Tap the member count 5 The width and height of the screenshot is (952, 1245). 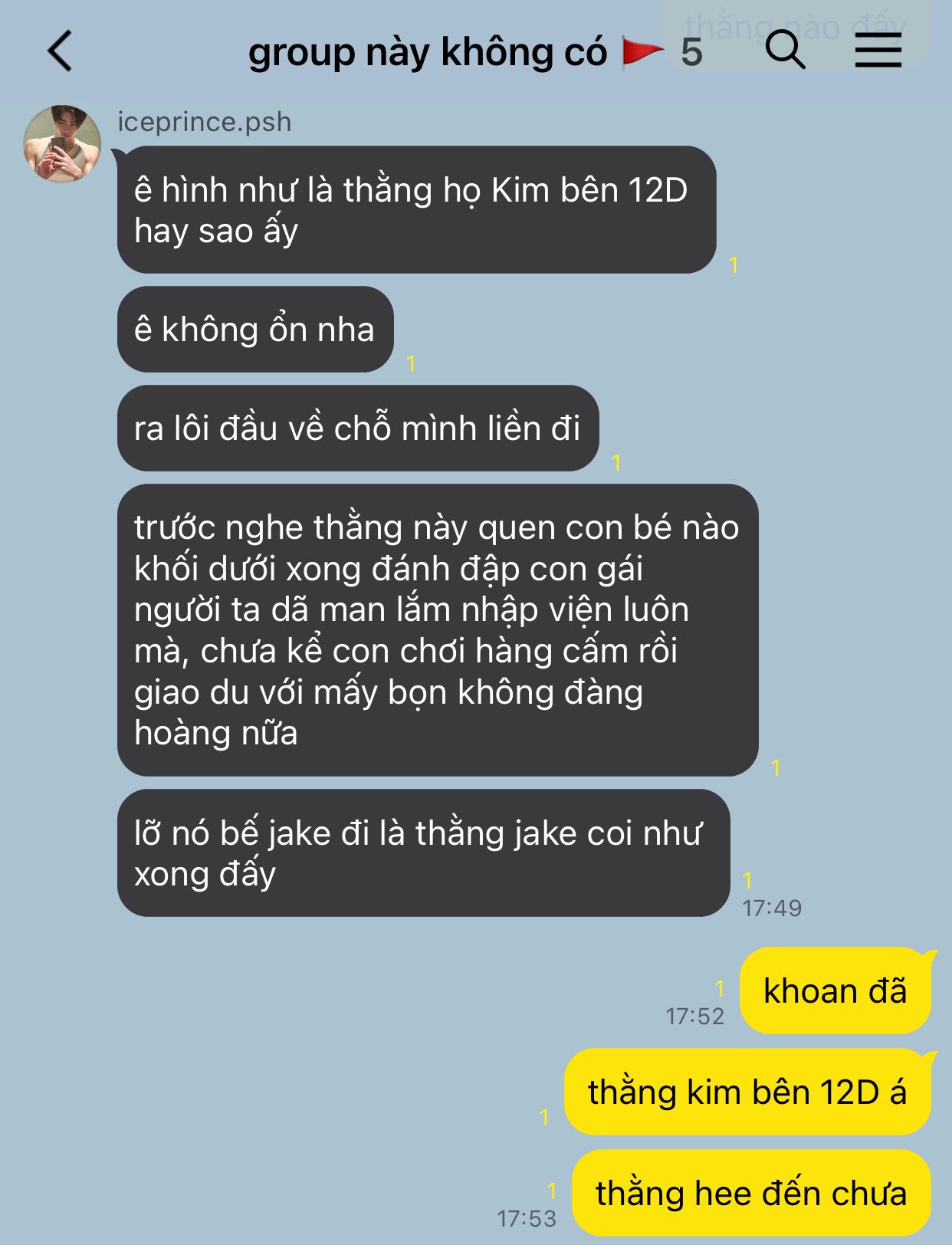(x=691, y=53)
